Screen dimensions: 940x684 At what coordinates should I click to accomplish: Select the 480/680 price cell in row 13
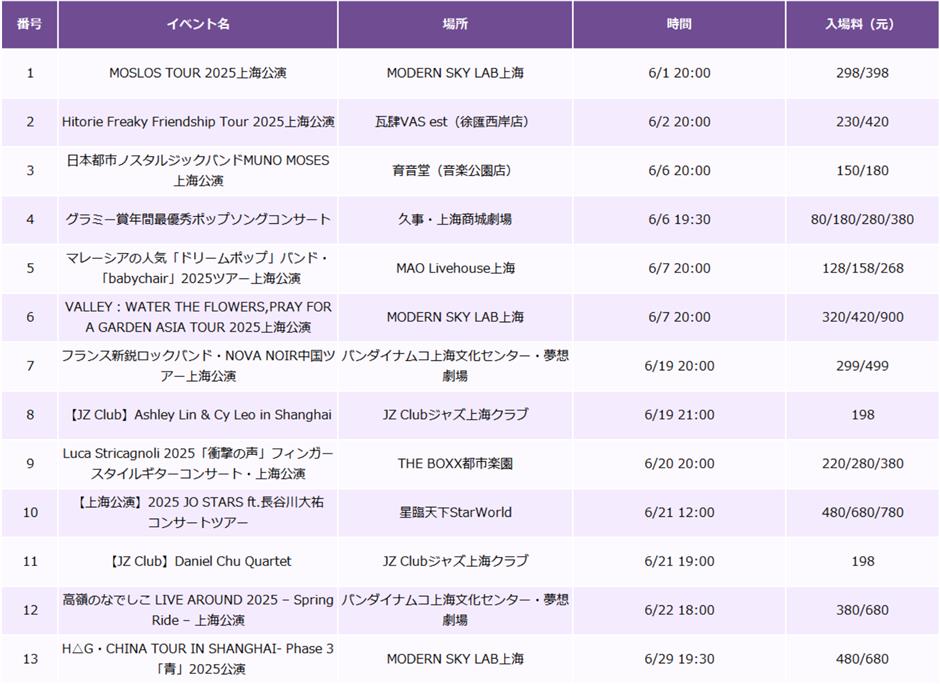pos(862,659)
